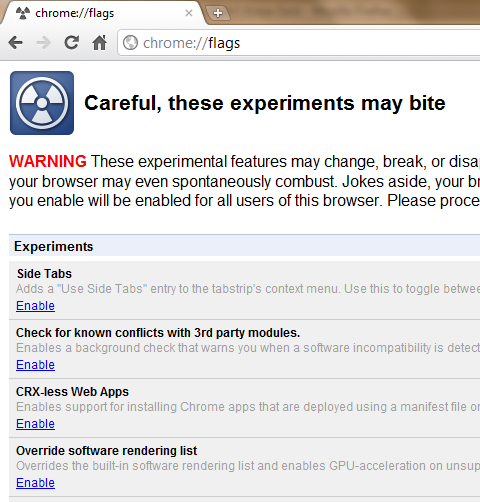Open a new tab with plus button
The height and width of the screenshot is (502, 480).
point(218,13)
